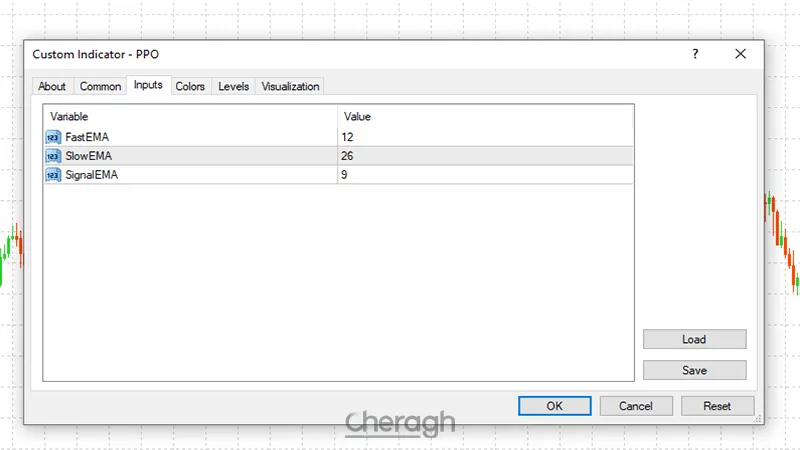Click the Cancel button
Image resolution: width=800 pixels, height=450 pixels.
(636, 406)
